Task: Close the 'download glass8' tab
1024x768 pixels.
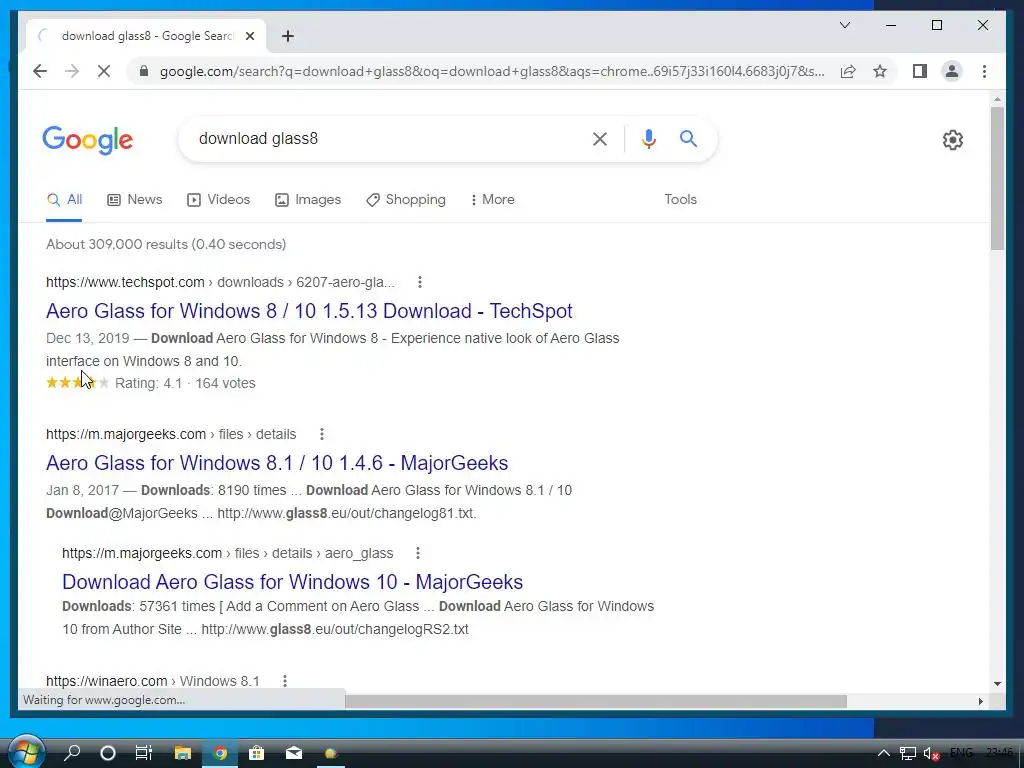Action: pos(249,36)
